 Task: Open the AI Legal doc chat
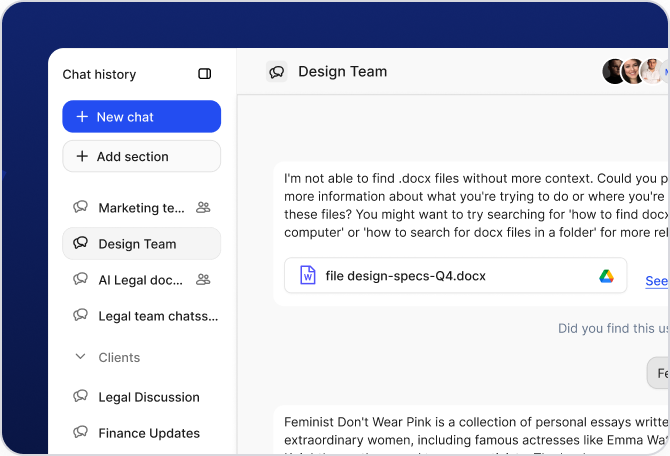pyautogui.click(x=140, y=280)
